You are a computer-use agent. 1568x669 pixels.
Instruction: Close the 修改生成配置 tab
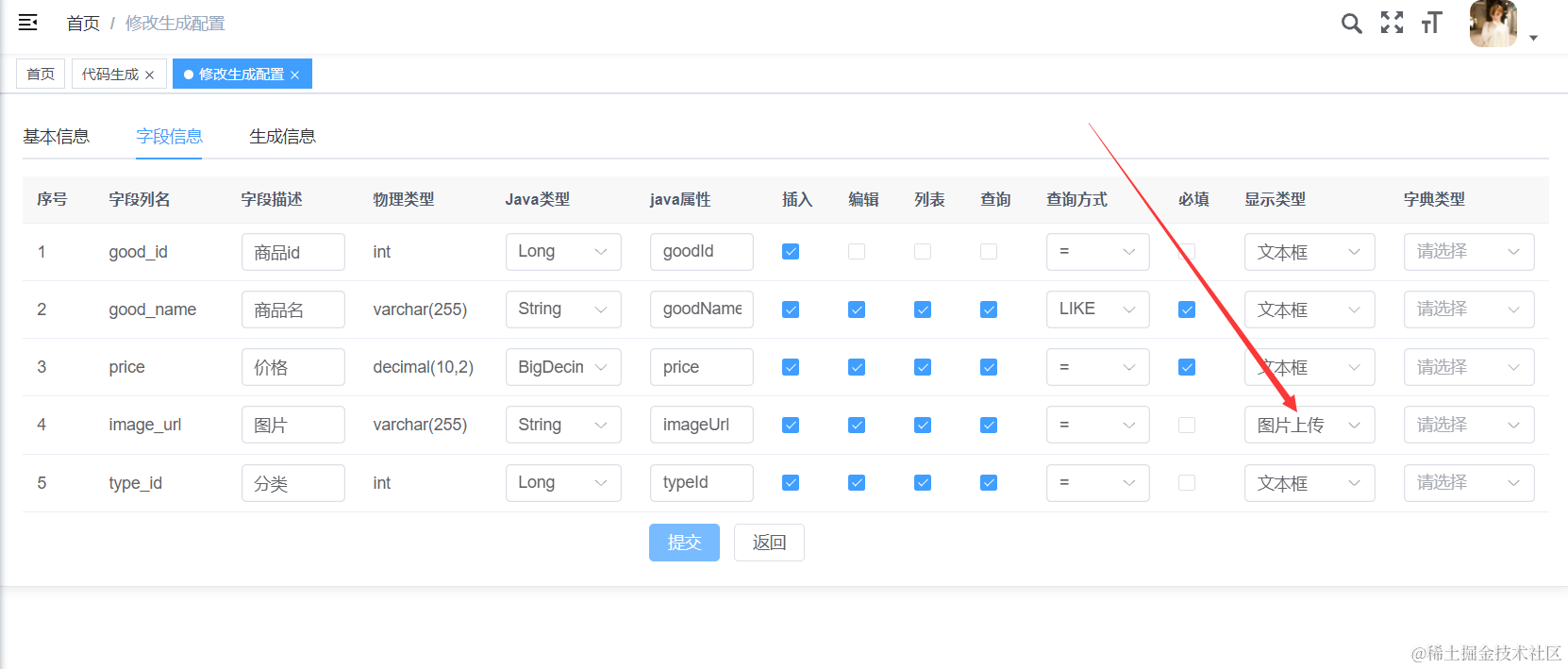(295, 75)
